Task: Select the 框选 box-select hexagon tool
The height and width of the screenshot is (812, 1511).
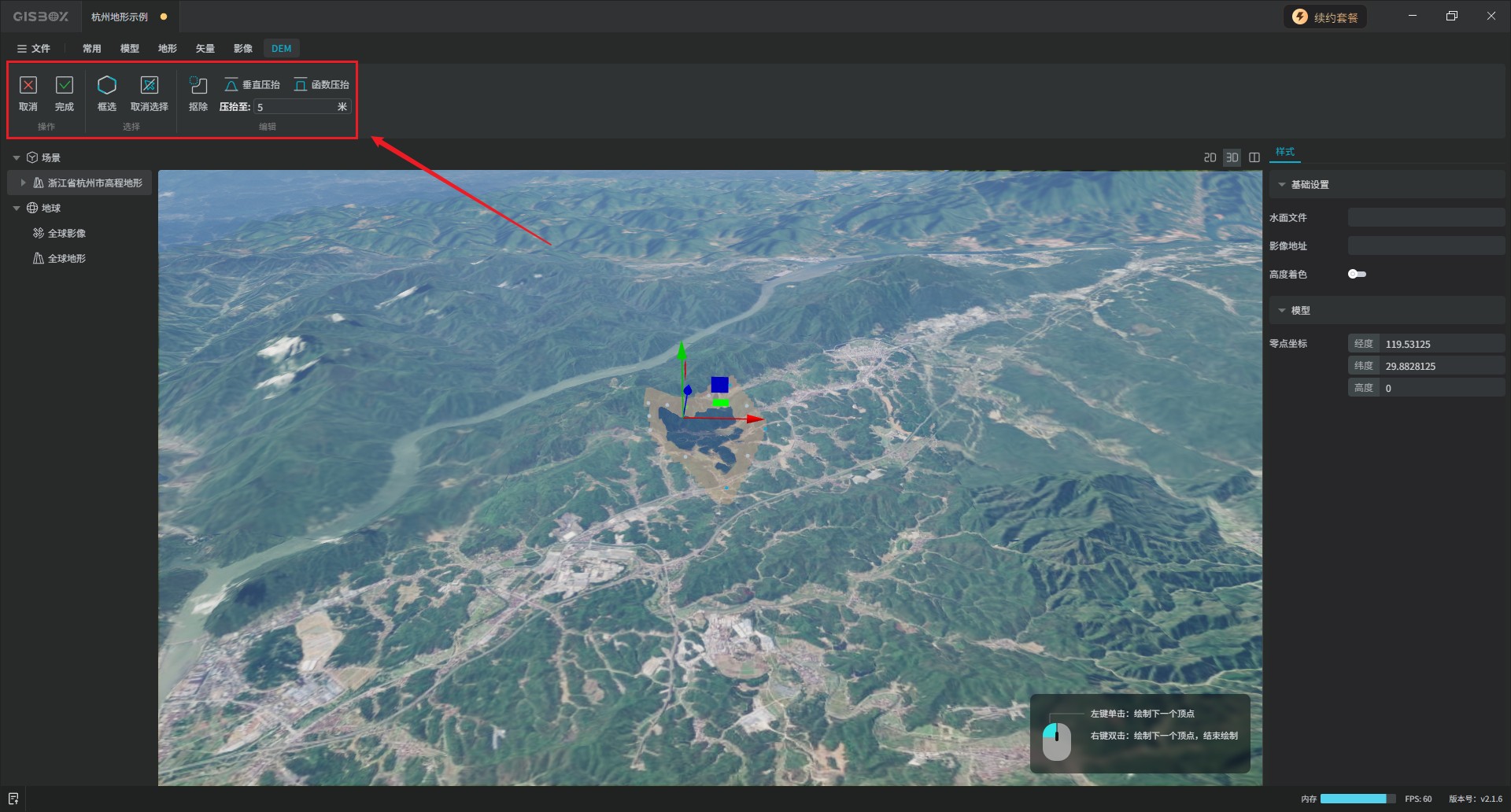Action: click(106, 85)
